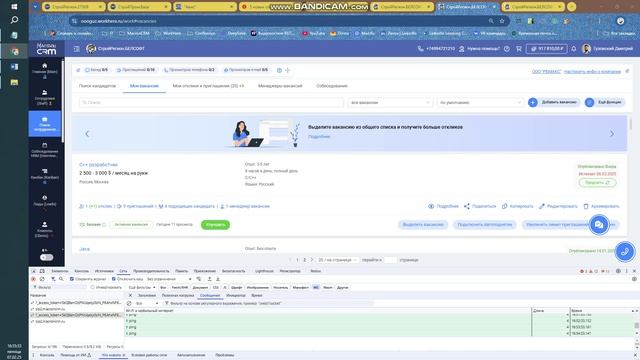Click the vacancy search input field
This screenshot has width=640, height=360.
tap(211, 102)
